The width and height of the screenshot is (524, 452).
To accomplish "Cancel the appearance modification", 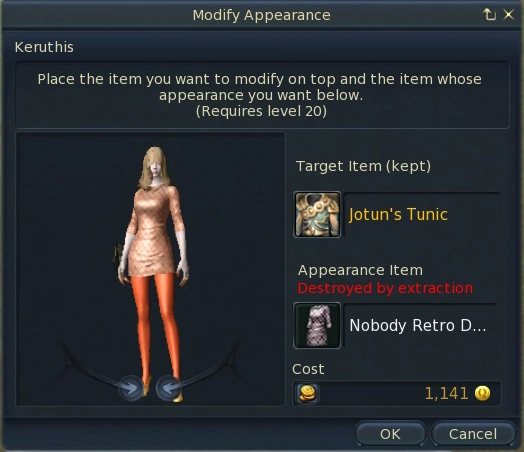I will point(473,434).
